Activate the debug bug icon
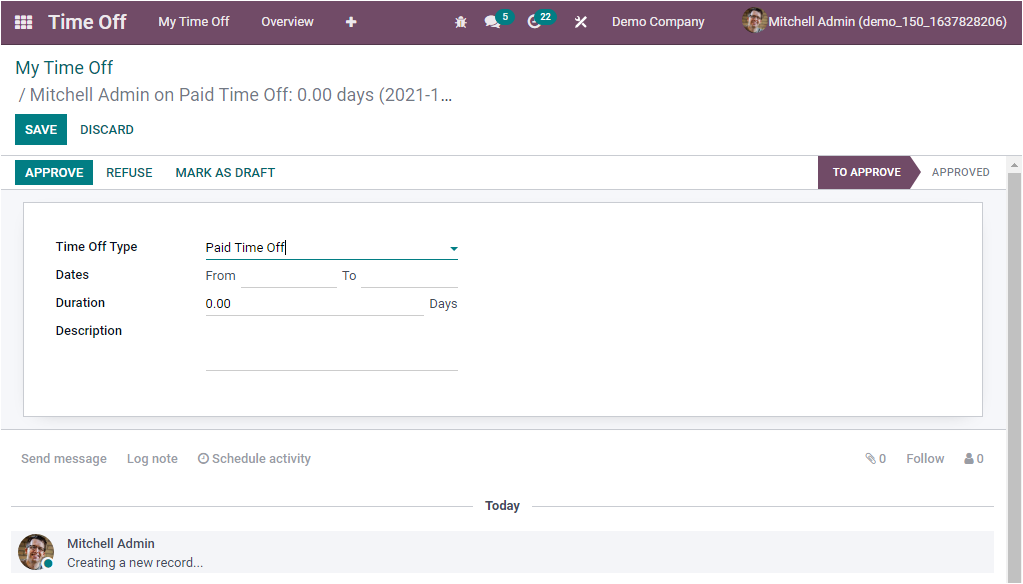The height and width of the screenshot is (584, 1023). tap(460, 21)
